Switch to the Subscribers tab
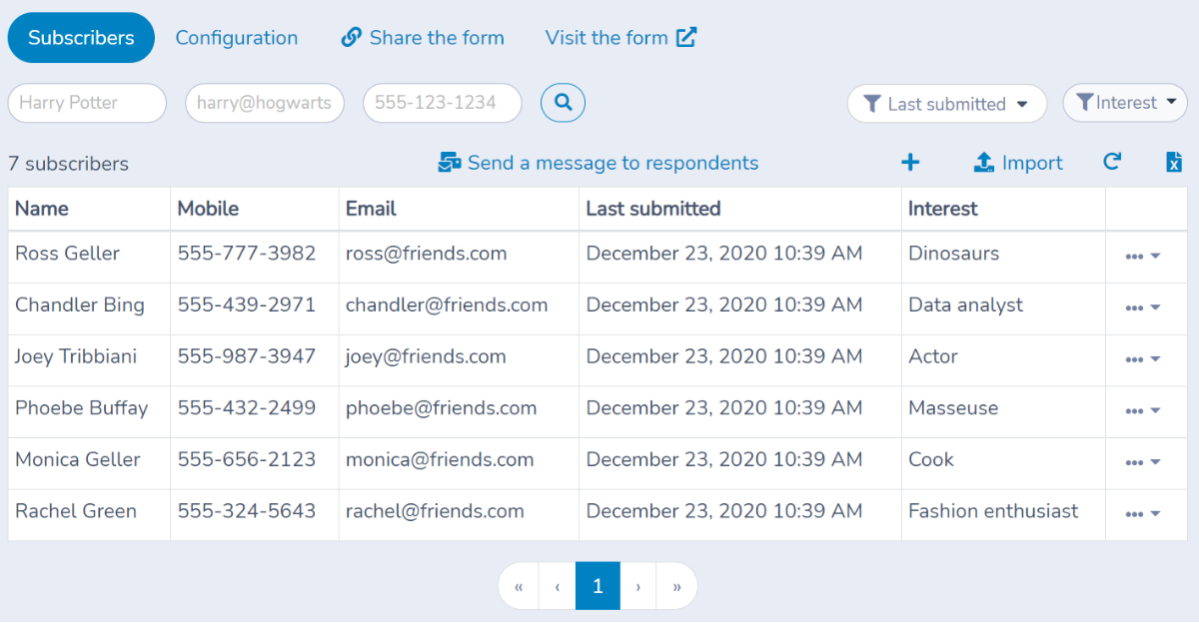 [x=81, y=37]
